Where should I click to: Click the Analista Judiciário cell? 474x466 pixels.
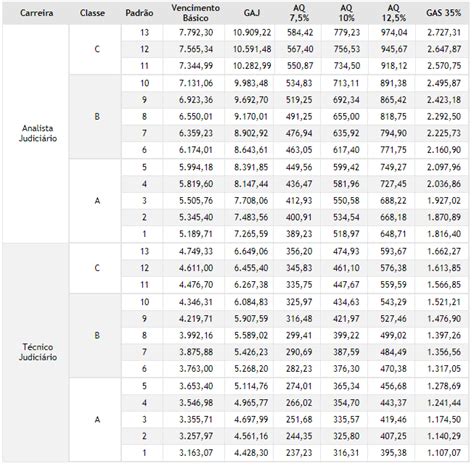37,133
